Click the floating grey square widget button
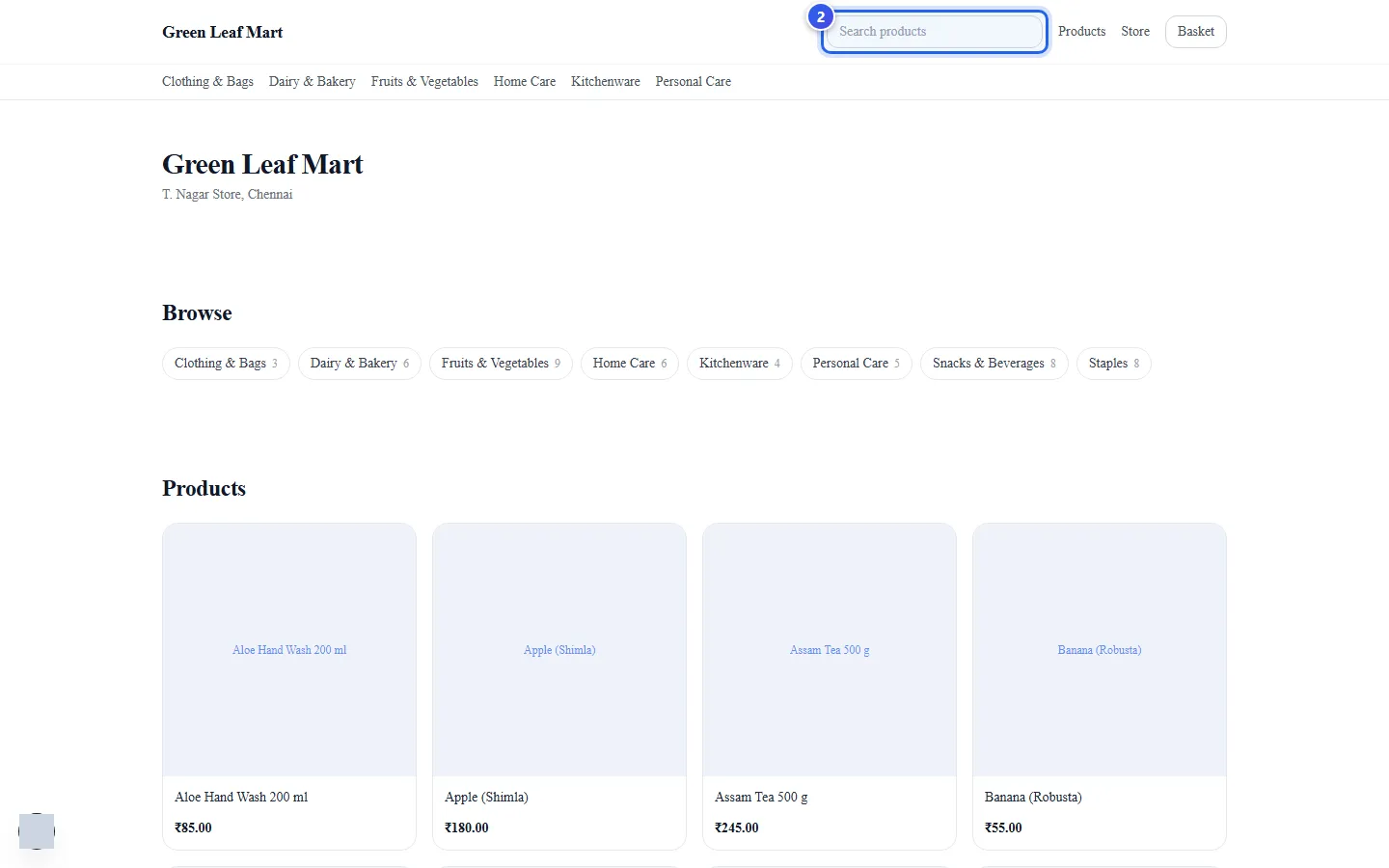Viewport: 1389px width, 868px height. coord(37,831)
